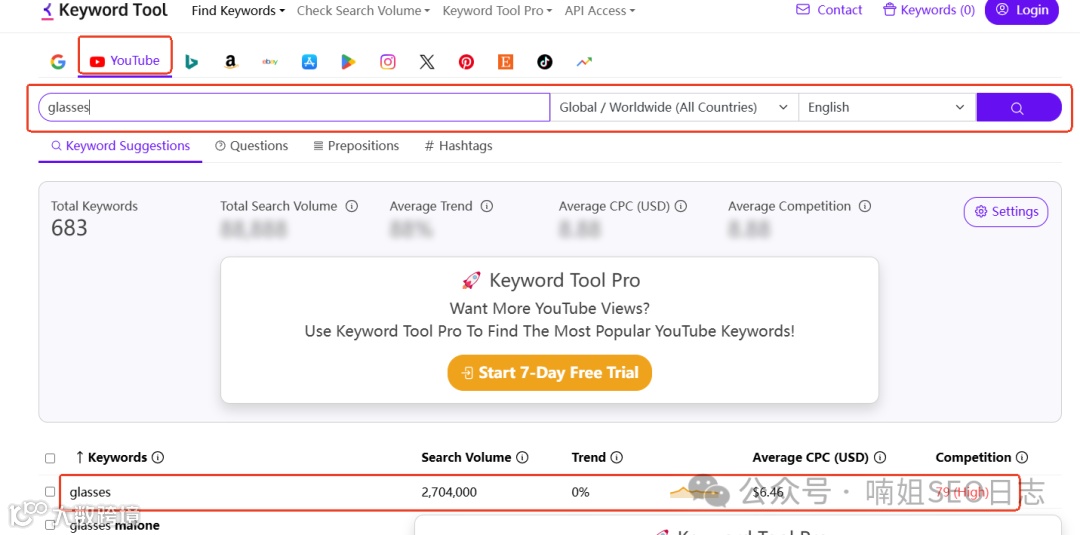Click the Login button
The image size is (1080, 535).
click(1021, 11)
